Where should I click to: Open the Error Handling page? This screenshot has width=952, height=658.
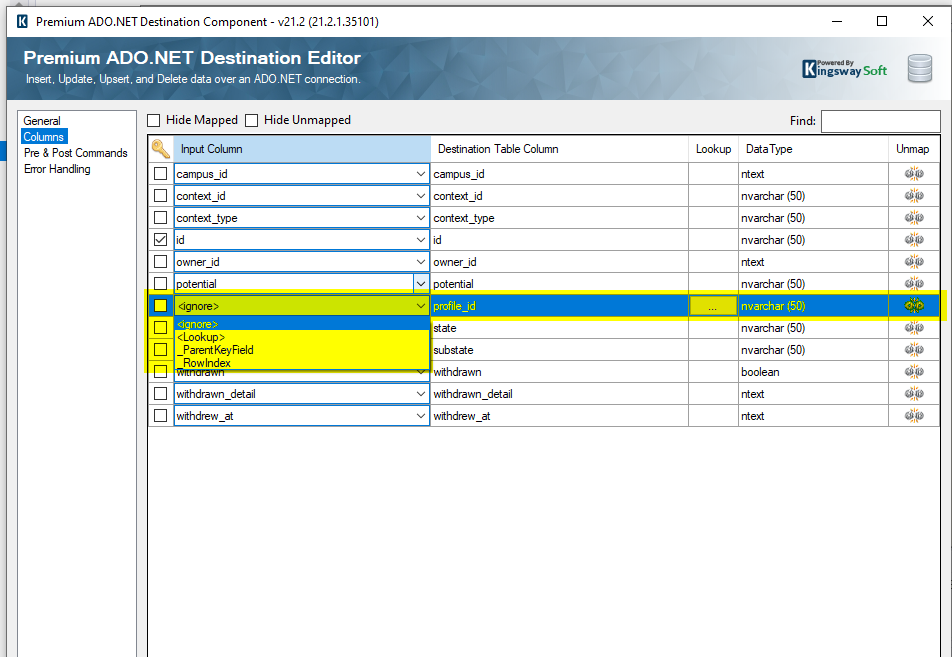tap(57, 169)
